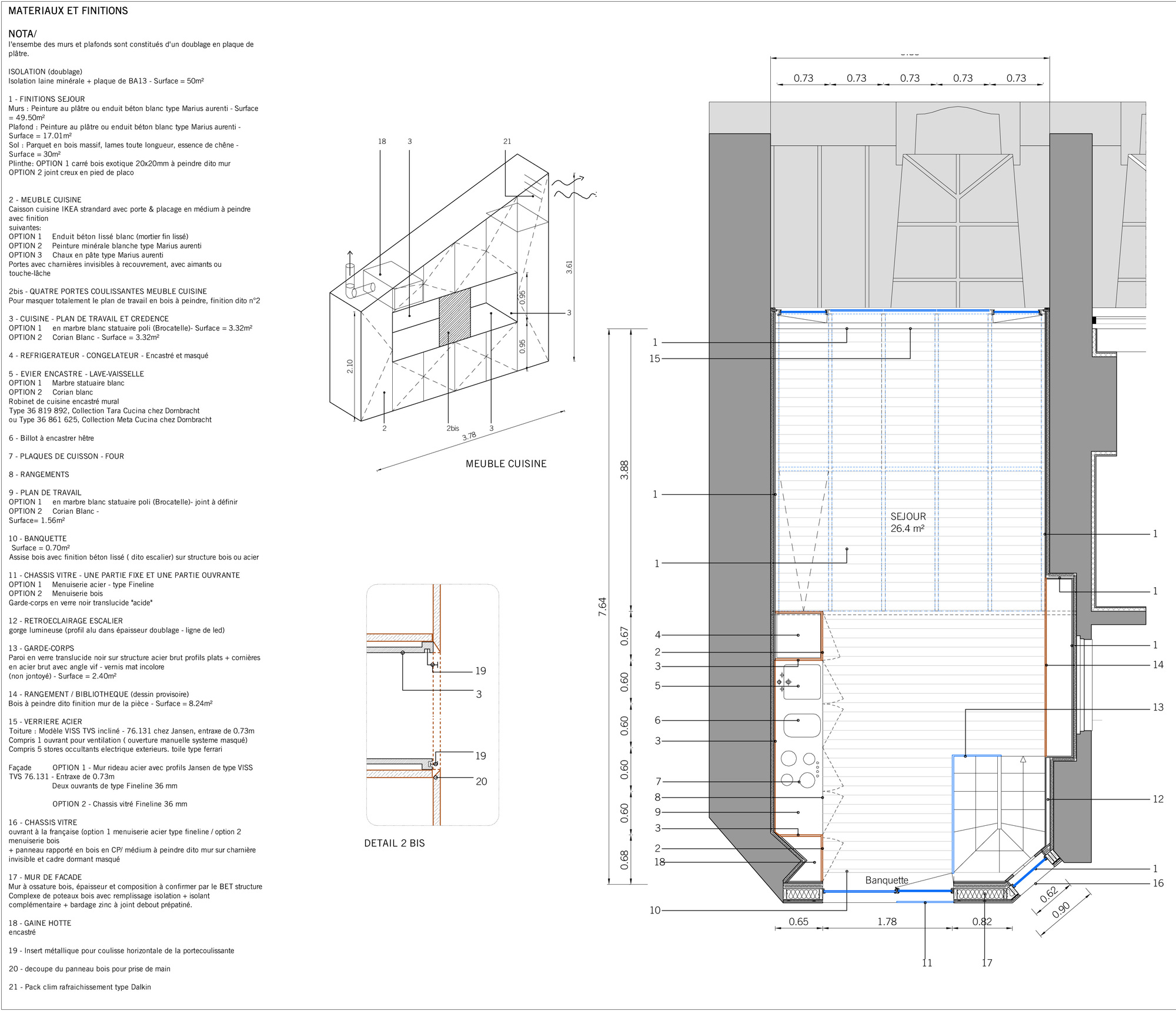
Task: Open the MATERIAUX ET FINITIONS heading
Action: tap(68, 10)
